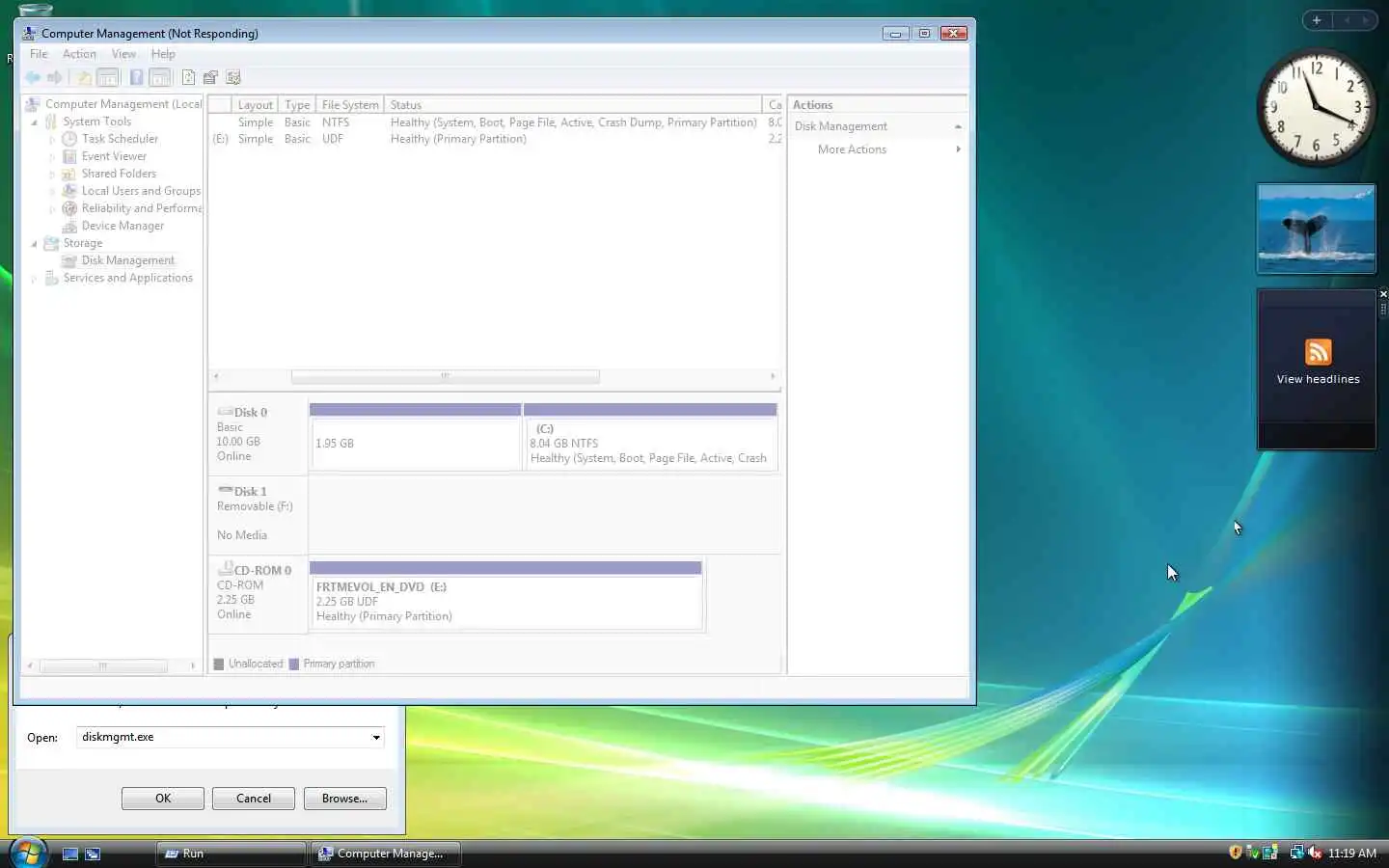Open the Run dialog Open dropdown arrow
1389x868 pixels.
coord(376,738)
